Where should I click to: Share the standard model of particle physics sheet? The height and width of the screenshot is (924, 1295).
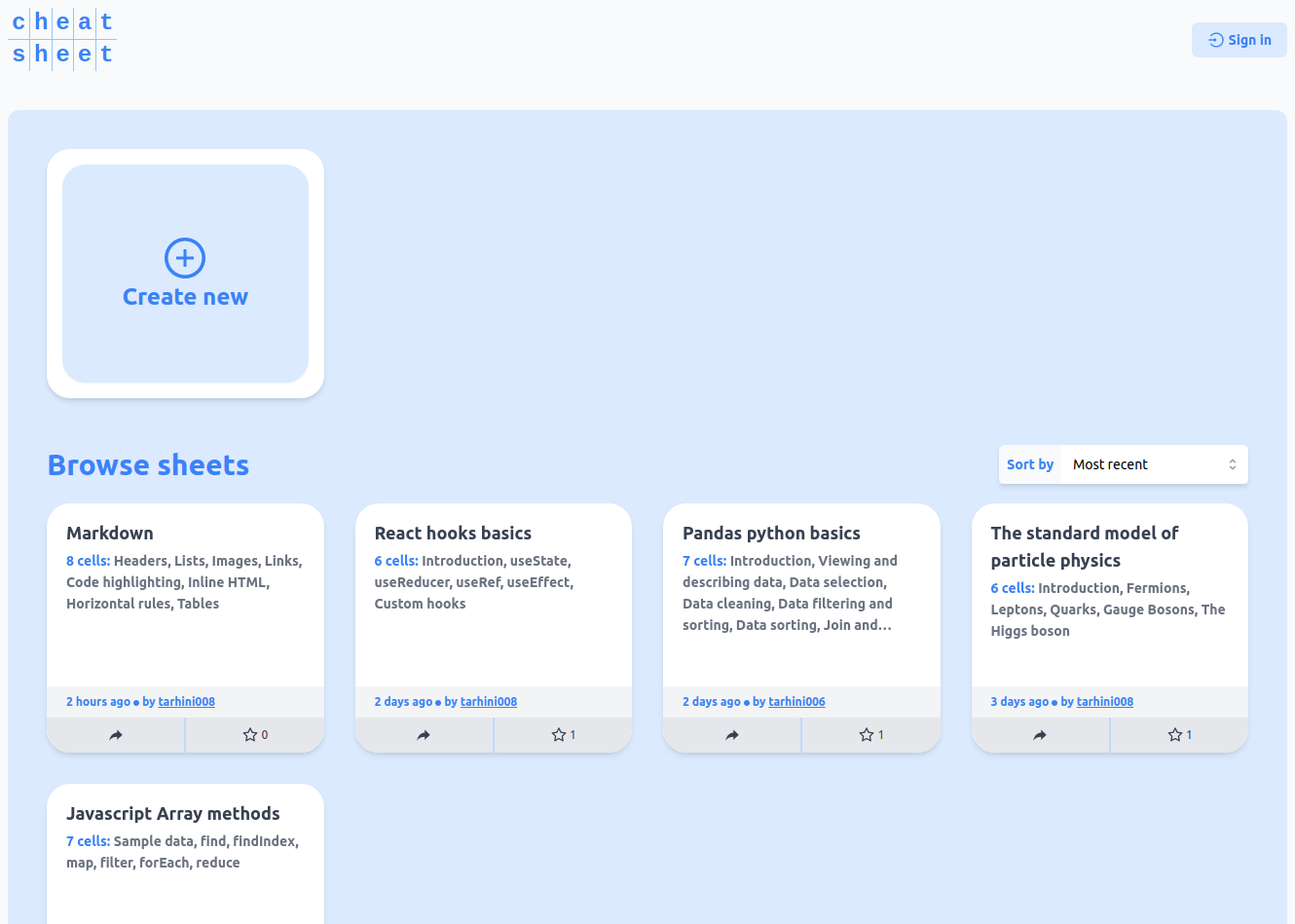[x=1040, y=735]
